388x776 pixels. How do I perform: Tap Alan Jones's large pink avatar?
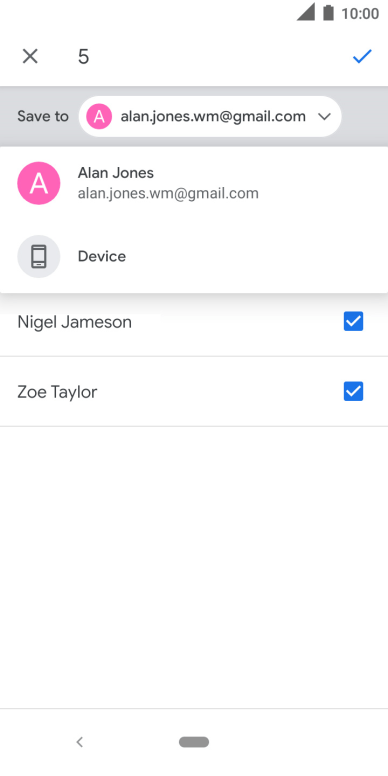pyautogui.click(x=39, y=183)
